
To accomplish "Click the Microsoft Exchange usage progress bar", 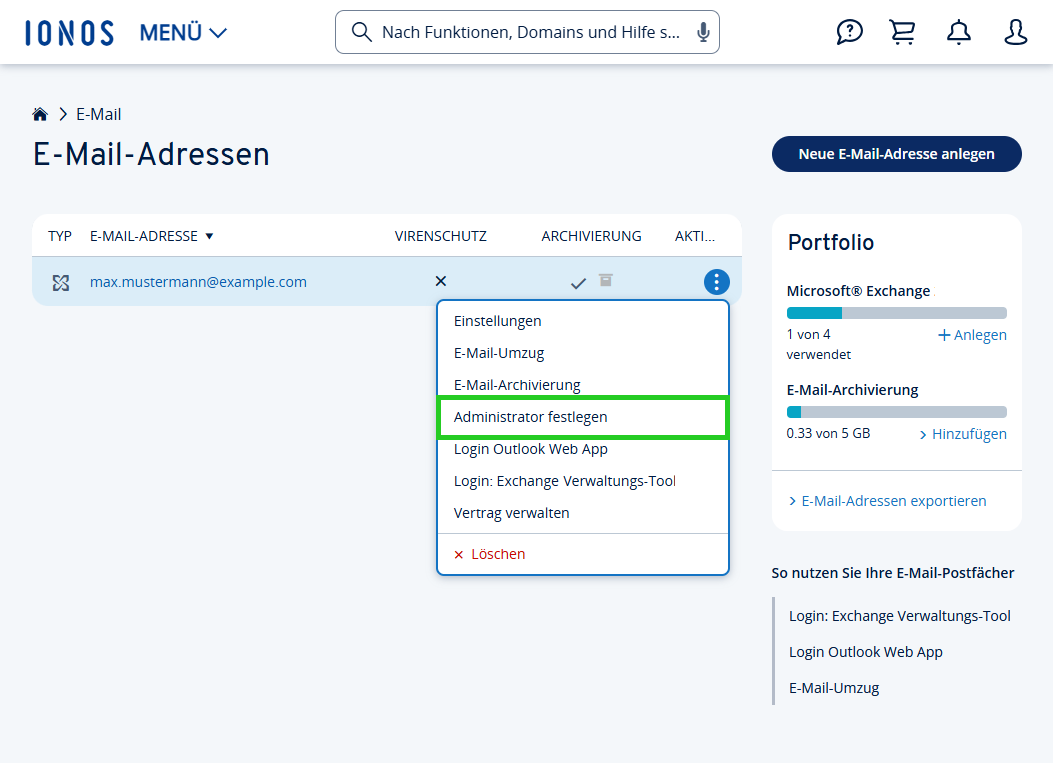I will coord(897,313).
